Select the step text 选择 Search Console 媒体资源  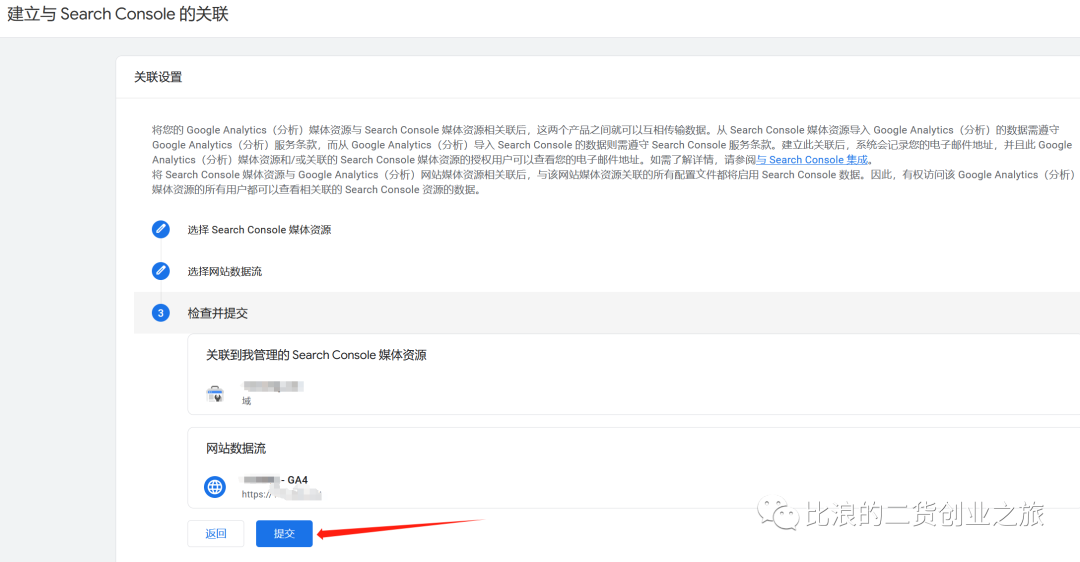tap(259, 229)
